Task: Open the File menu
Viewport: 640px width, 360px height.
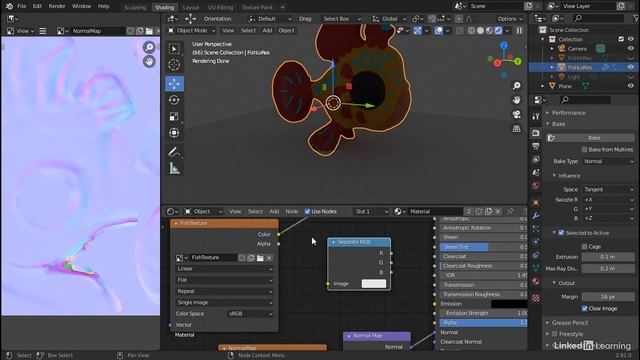Action: (x=22, y=6)
